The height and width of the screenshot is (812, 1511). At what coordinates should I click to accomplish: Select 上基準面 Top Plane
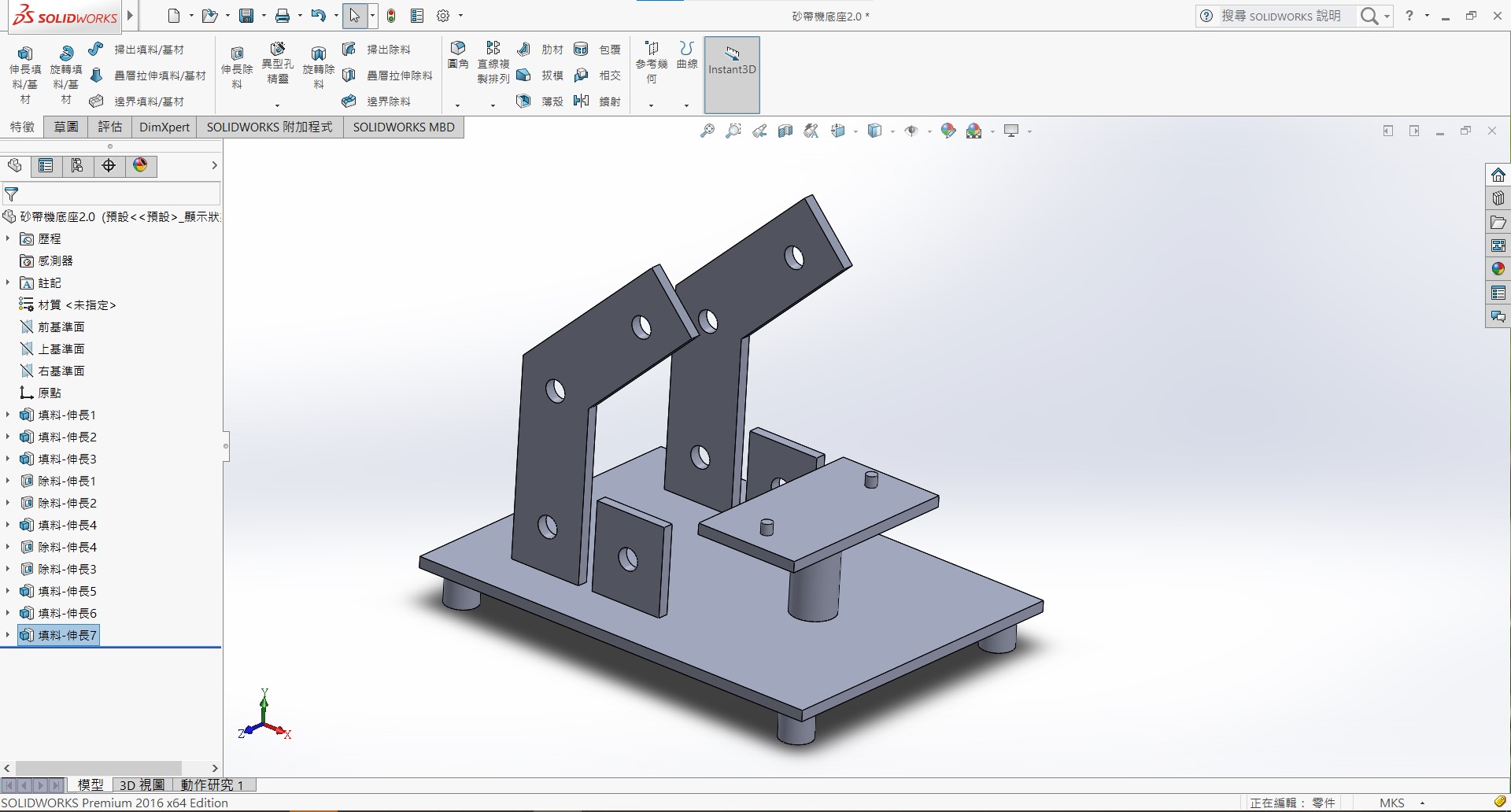(52, 349)
